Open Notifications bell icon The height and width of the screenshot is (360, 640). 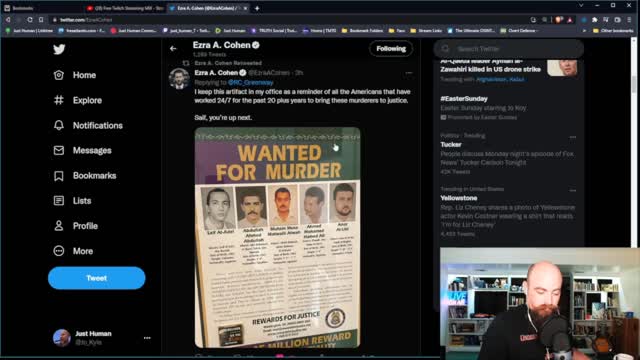pos(59,125)
